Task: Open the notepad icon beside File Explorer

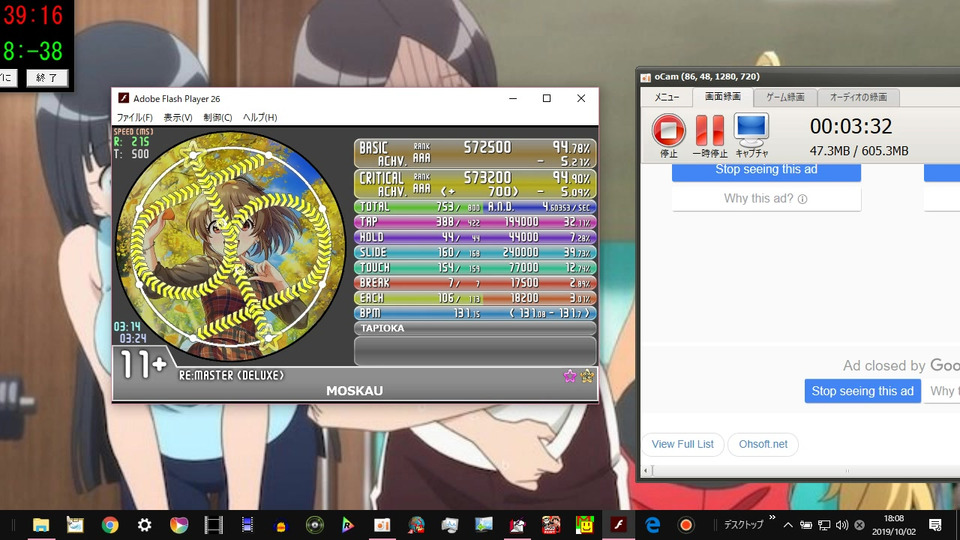Action: [75, 525]
